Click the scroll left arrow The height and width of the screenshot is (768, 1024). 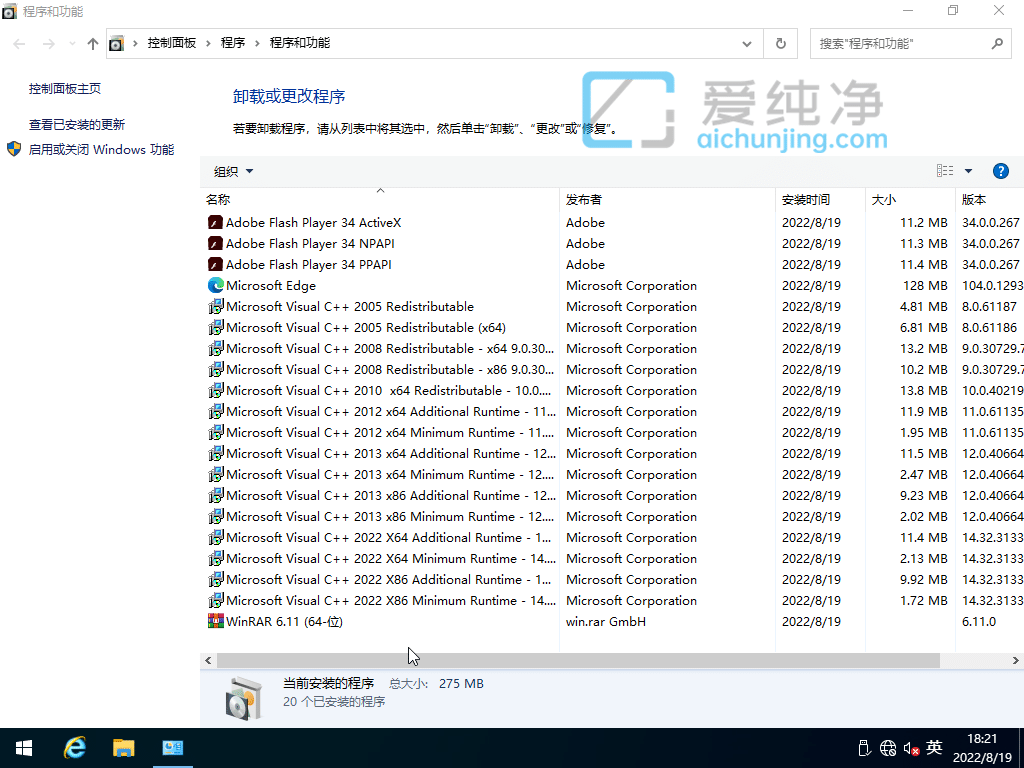[x=208, y=660]
